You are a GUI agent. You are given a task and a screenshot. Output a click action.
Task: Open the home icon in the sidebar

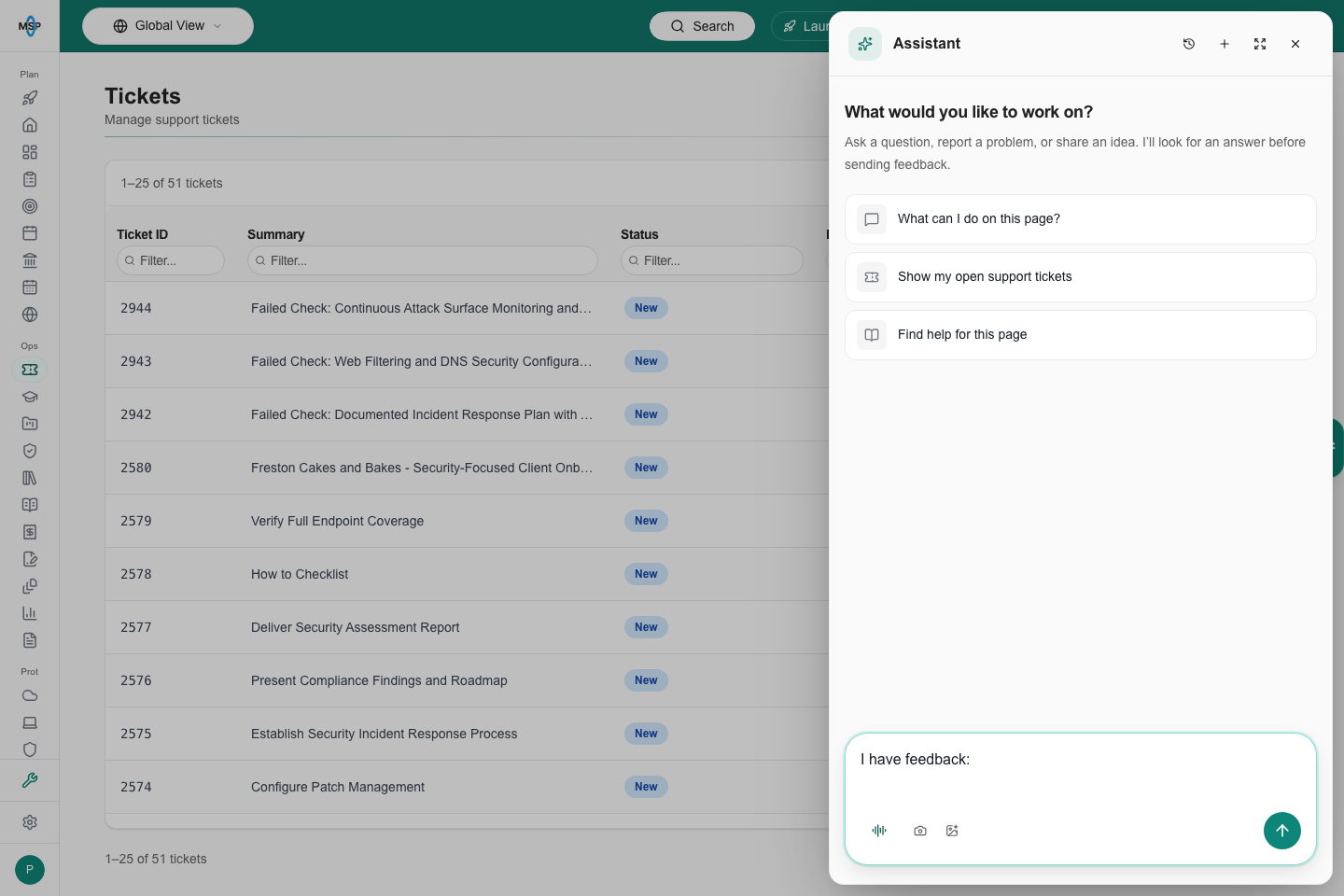click(x=30, y=125)
